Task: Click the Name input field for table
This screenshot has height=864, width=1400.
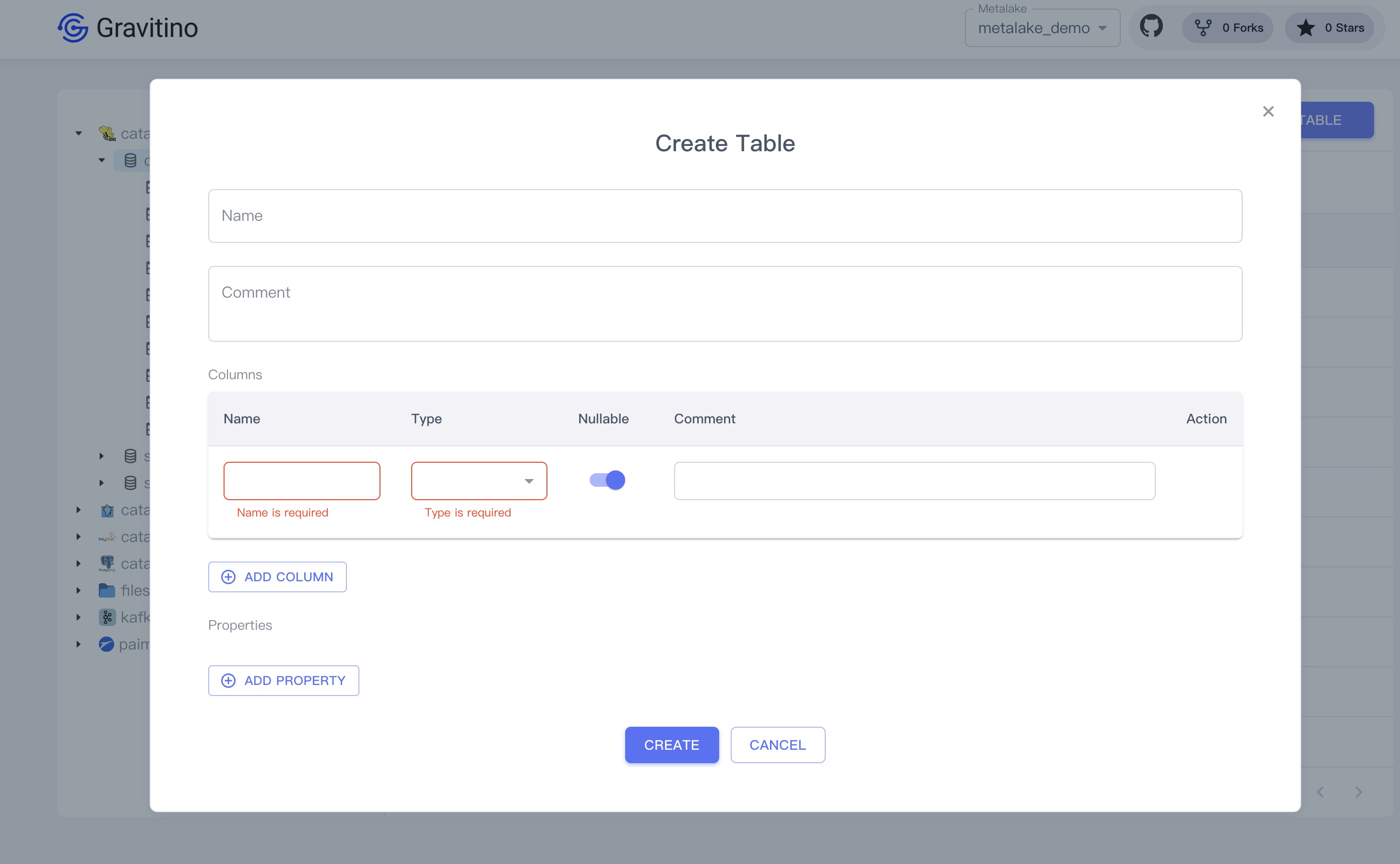Action: tap(725, 216)
